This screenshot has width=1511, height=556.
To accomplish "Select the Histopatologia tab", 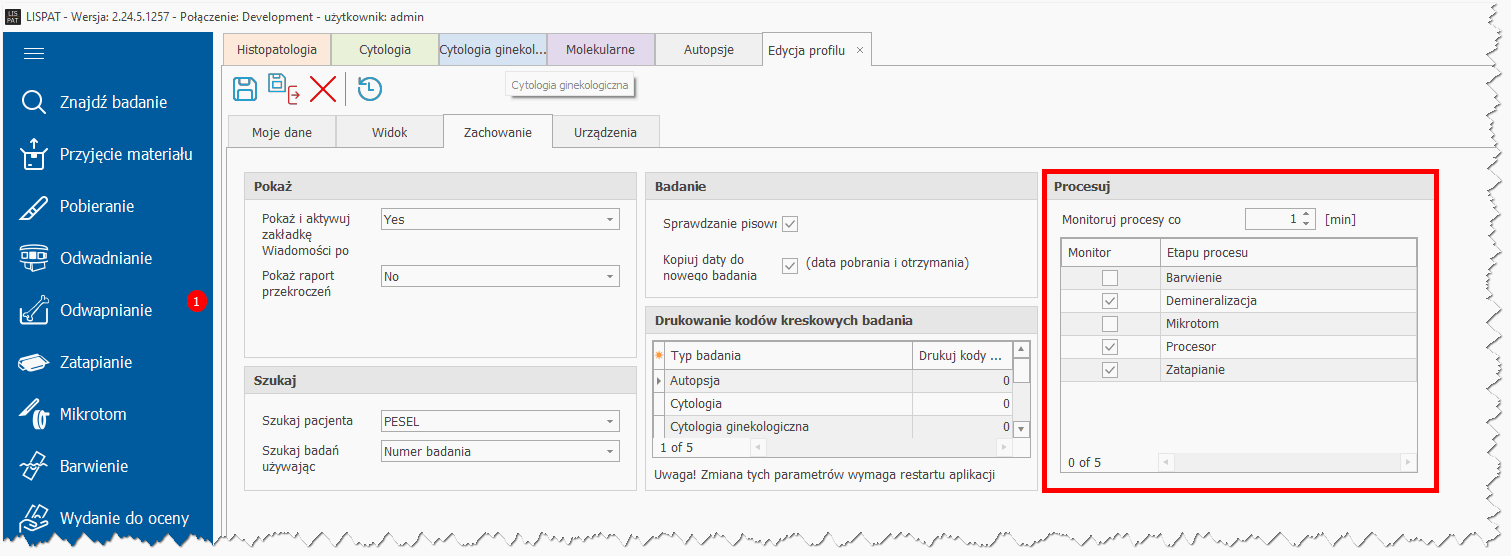I will pos(277,50).
